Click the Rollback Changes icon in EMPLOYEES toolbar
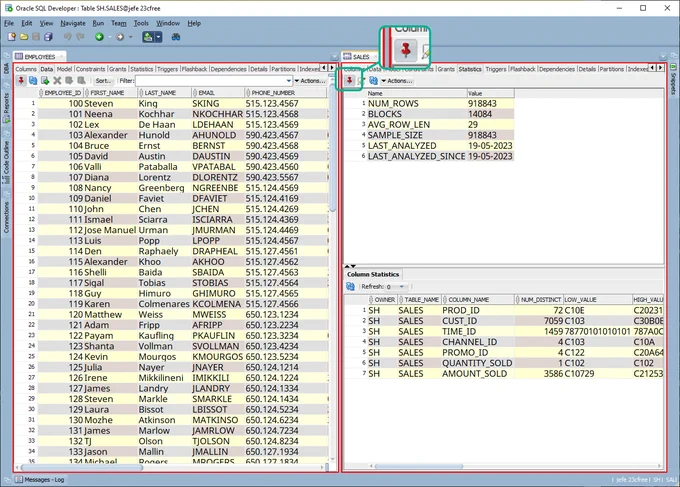 click(x=81, y=81)
